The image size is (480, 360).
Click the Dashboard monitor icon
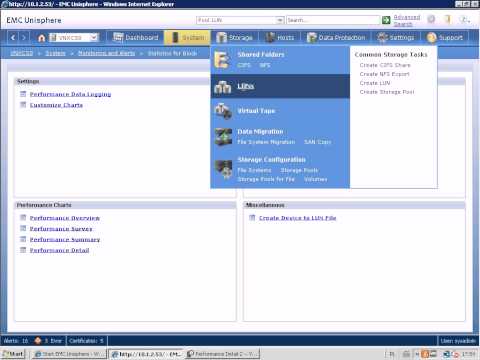pos(118,37)
